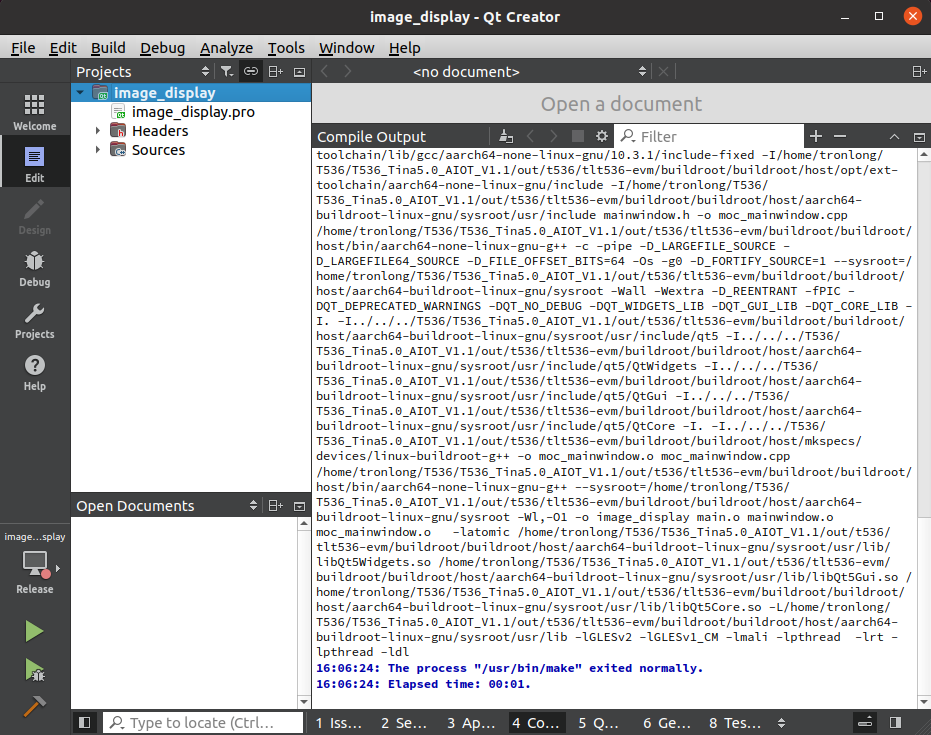Toggle the left sidebar visibility
Screen dimensions: 931x735
[85, 723]
